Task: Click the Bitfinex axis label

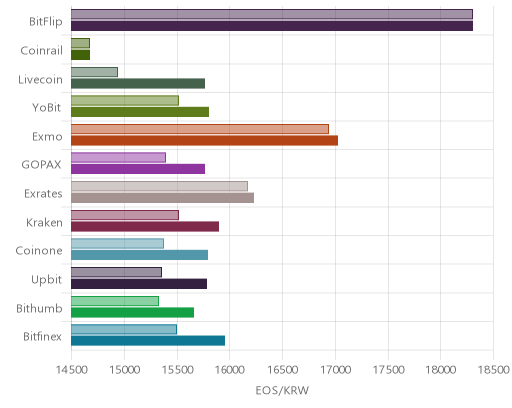Action: 42,337
